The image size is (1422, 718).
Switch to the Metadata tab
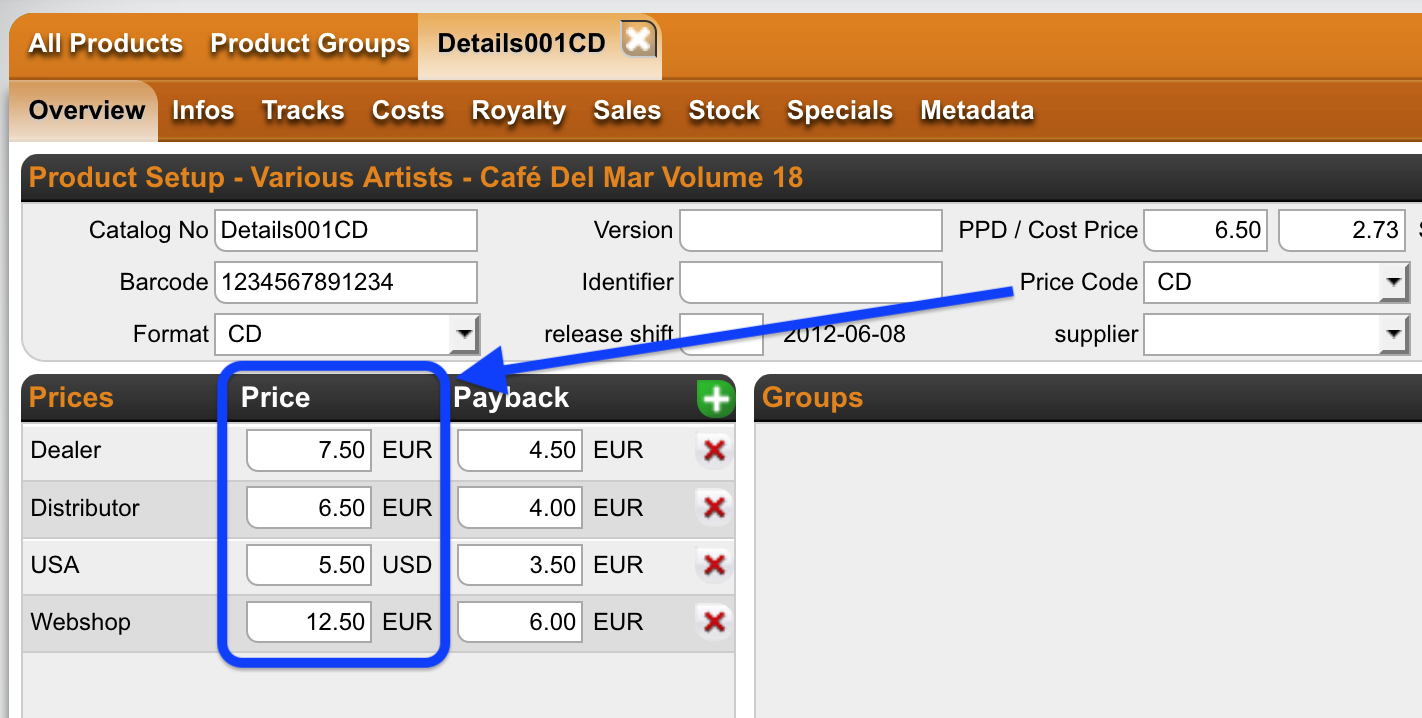[x=977, y=111]
